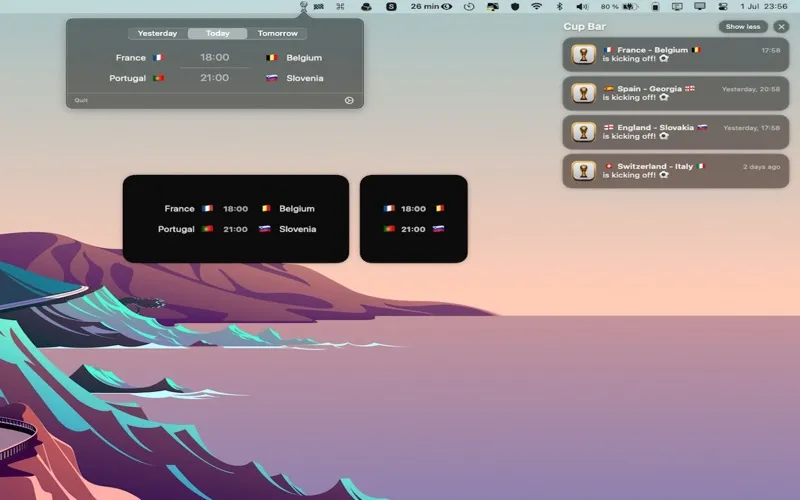Screen dimensions: 800x500
Task: Click the Cup Bar notification heading
Action: (585, 27)
